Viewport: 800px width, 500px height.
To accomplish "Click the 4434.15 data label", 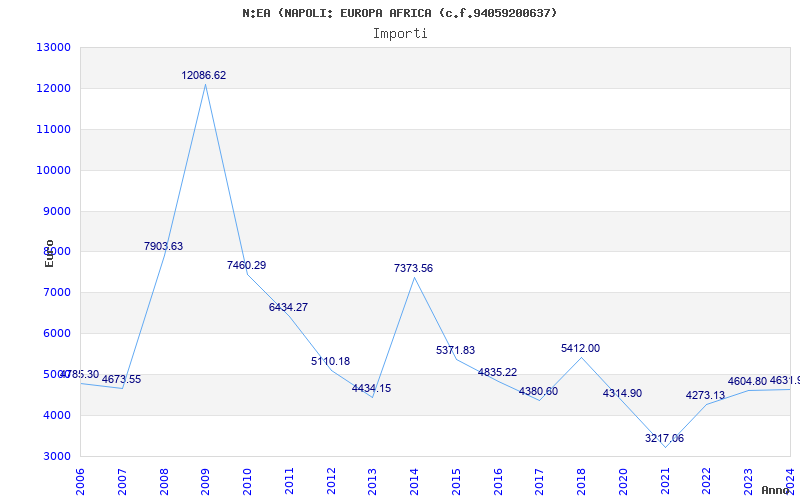I will (x=371, y=389).
